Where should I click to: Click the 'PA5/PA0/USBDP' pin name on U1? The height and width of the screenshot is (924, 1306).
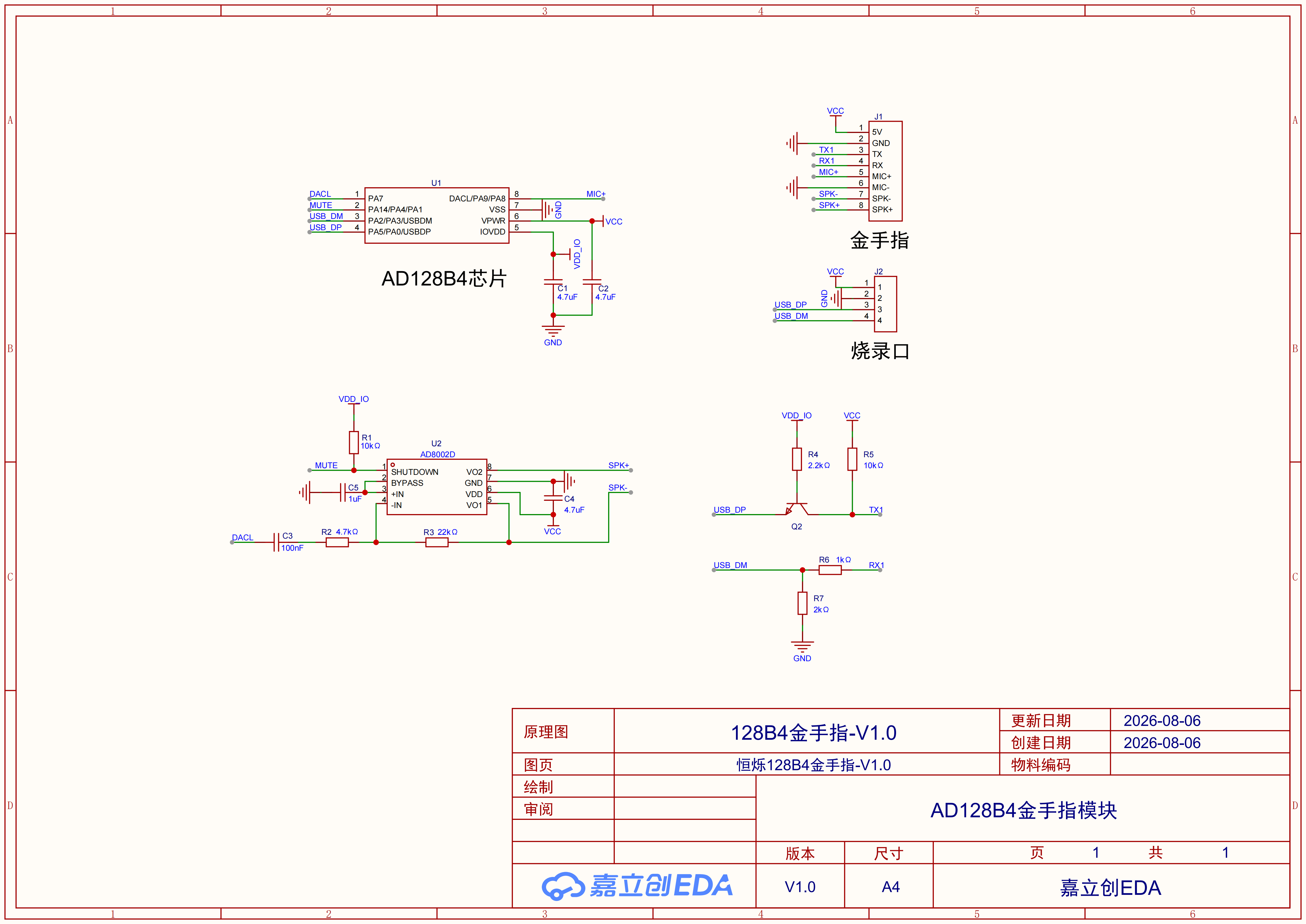[x=399, y=232]
